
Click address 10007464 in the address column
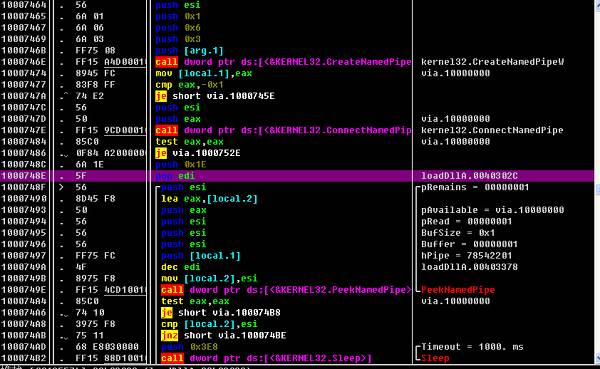point(24,5)
